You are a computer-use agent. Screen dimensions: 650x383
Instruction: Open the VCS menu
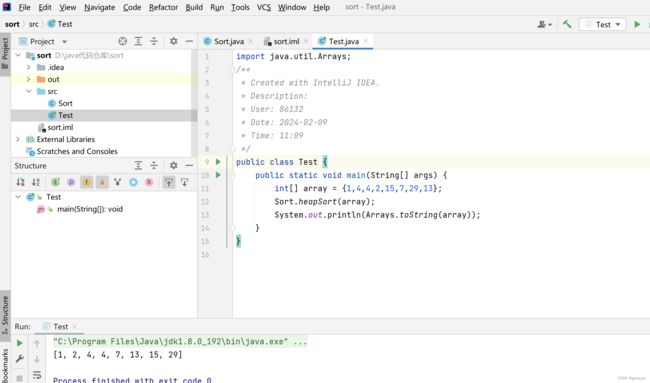264,7
